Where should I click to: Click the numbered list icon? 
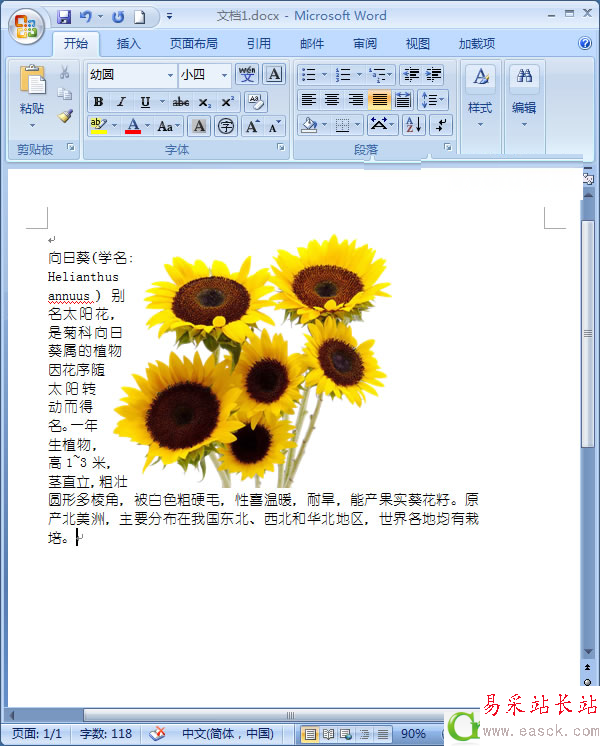coord(343,75)
